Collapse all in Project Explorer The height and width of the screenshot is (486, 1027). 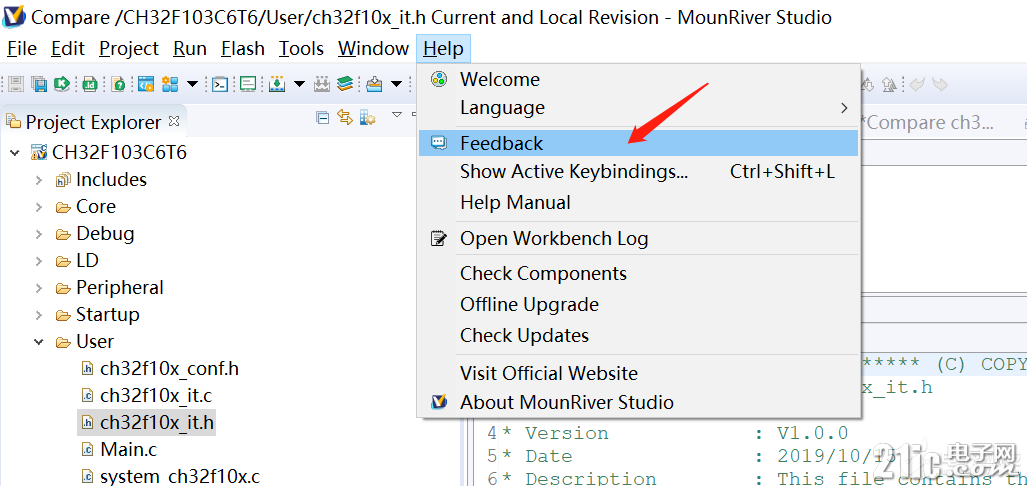click(322, 117)
